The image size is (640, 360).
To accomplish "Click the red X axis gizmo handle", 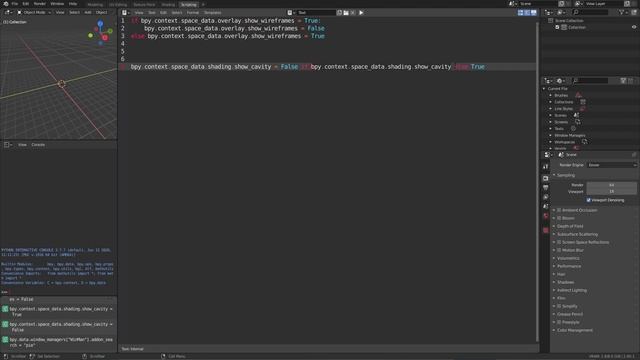I will 105,38.
